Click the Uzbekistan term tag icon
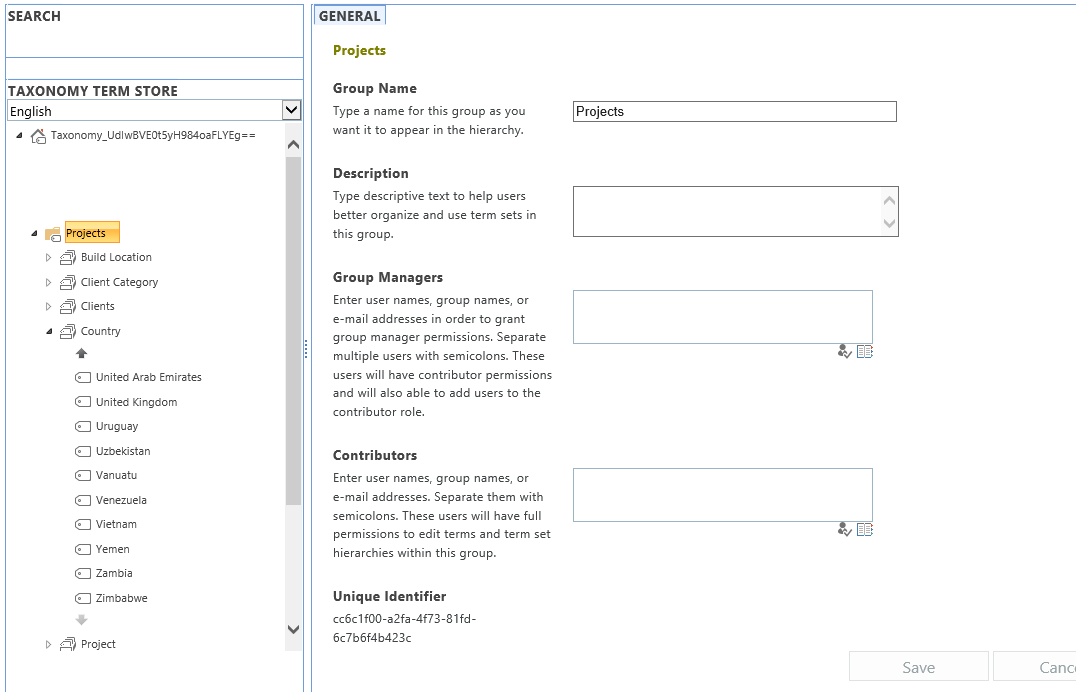 83,452
